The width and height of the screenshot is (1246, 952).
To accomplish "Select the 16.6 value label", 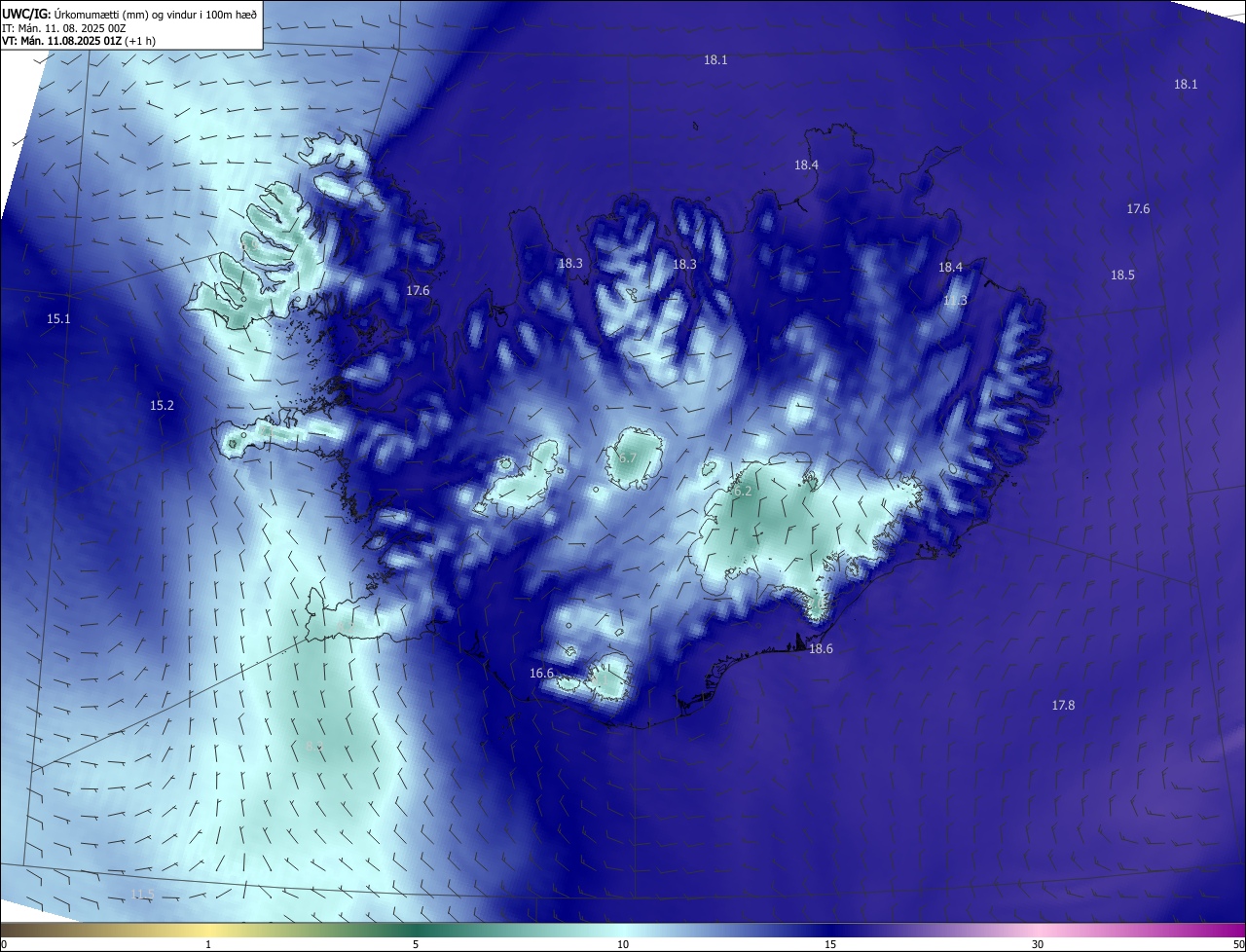I will [541, 674].
